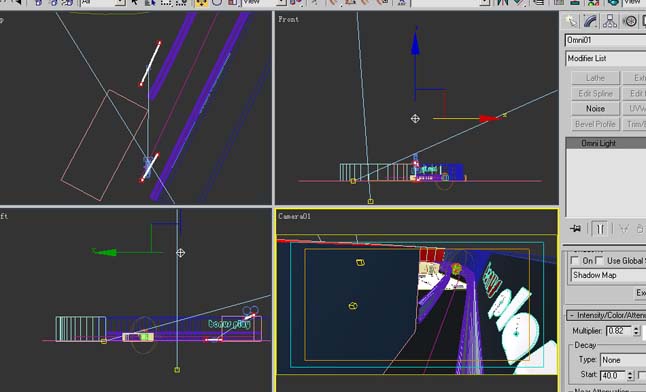Click the Front viewport label

288,19
